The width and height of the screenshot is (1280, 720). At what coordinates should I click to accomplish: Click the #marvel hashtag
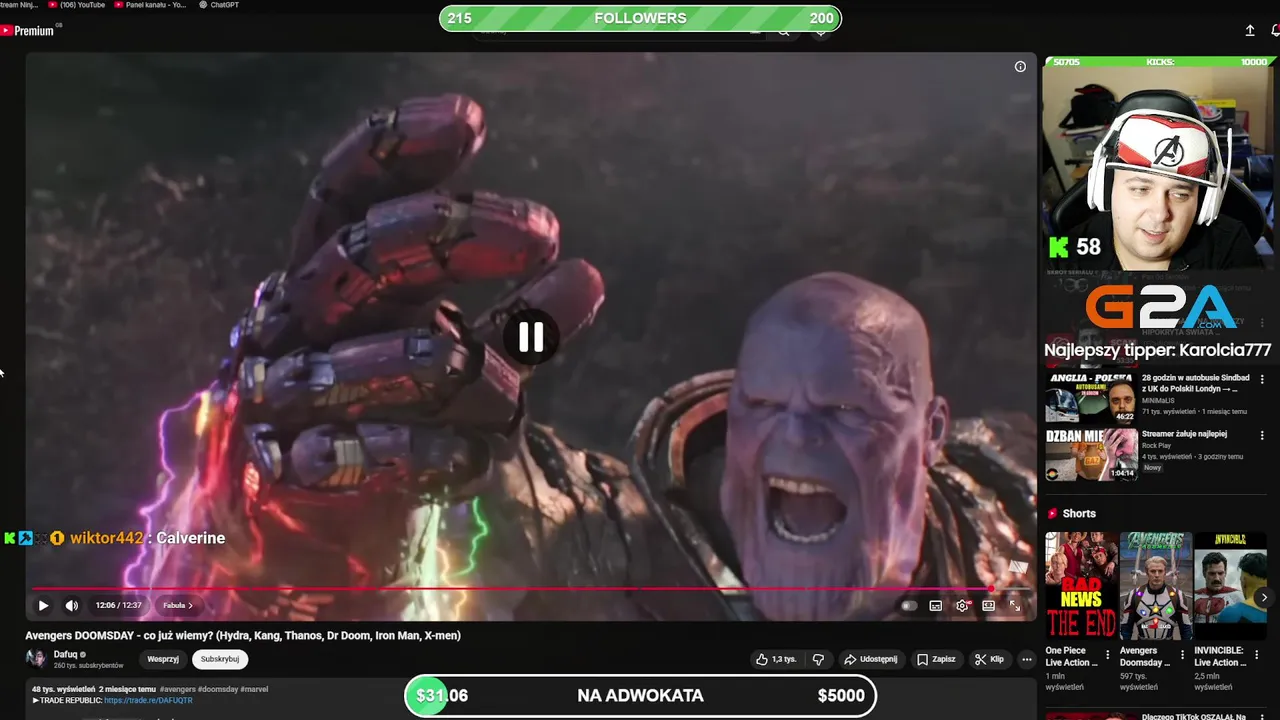click(254, 689)
